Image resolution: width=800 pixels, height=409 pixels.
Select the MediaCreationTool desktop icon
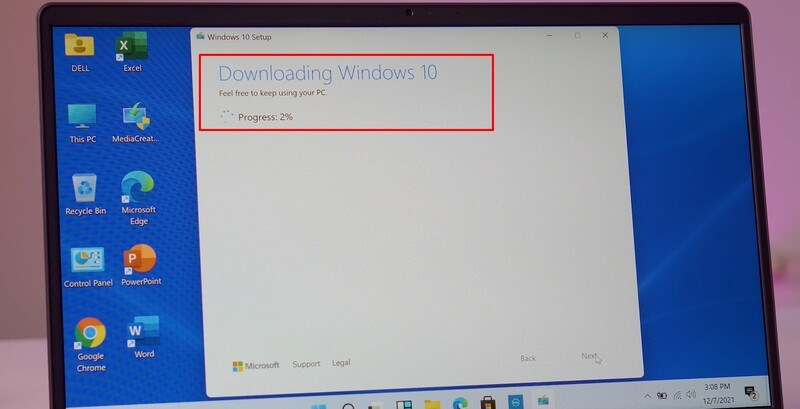(x=136, y=123)
